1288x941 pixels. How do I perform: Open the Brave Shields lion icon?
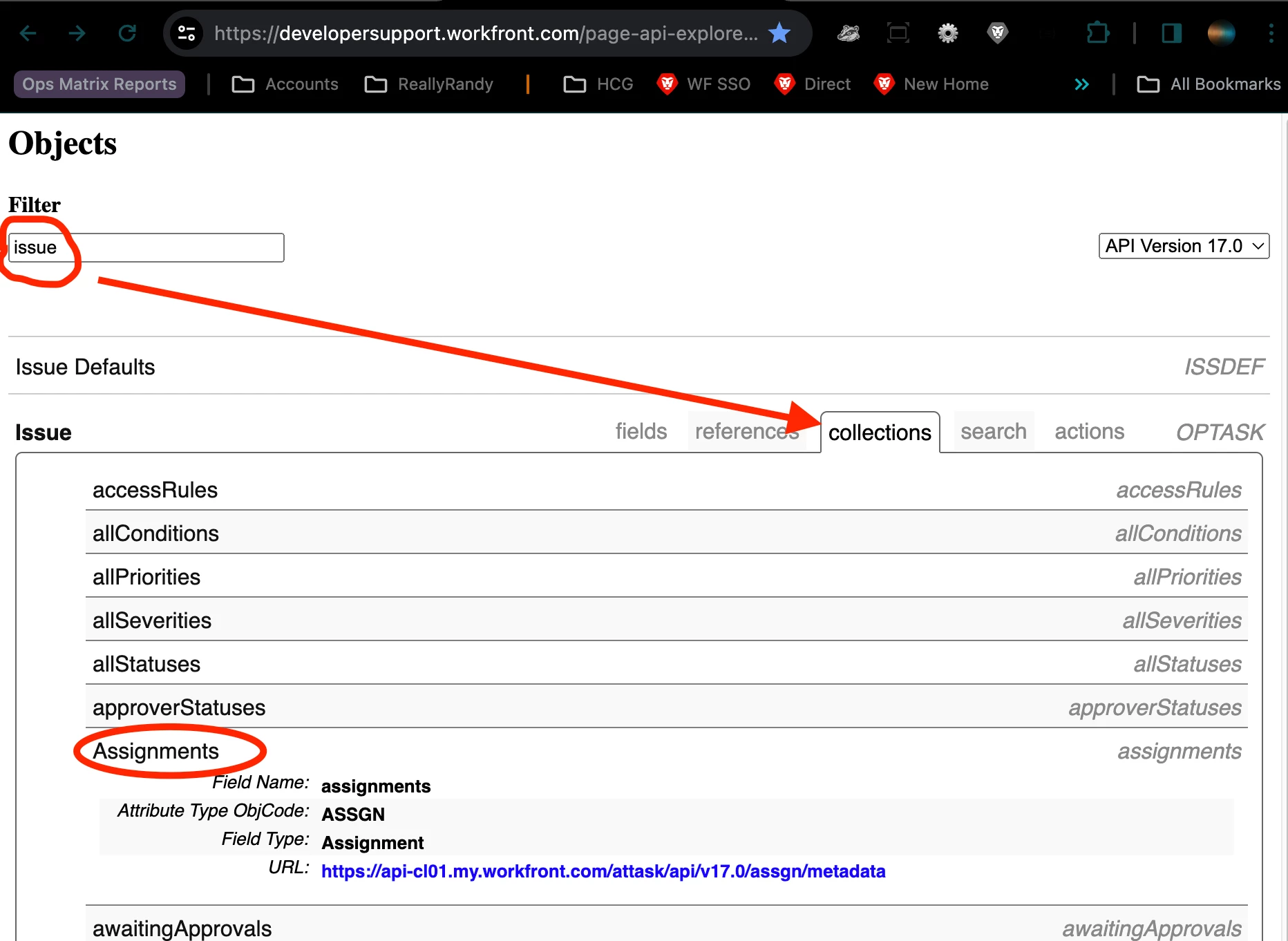coord(998,32)
